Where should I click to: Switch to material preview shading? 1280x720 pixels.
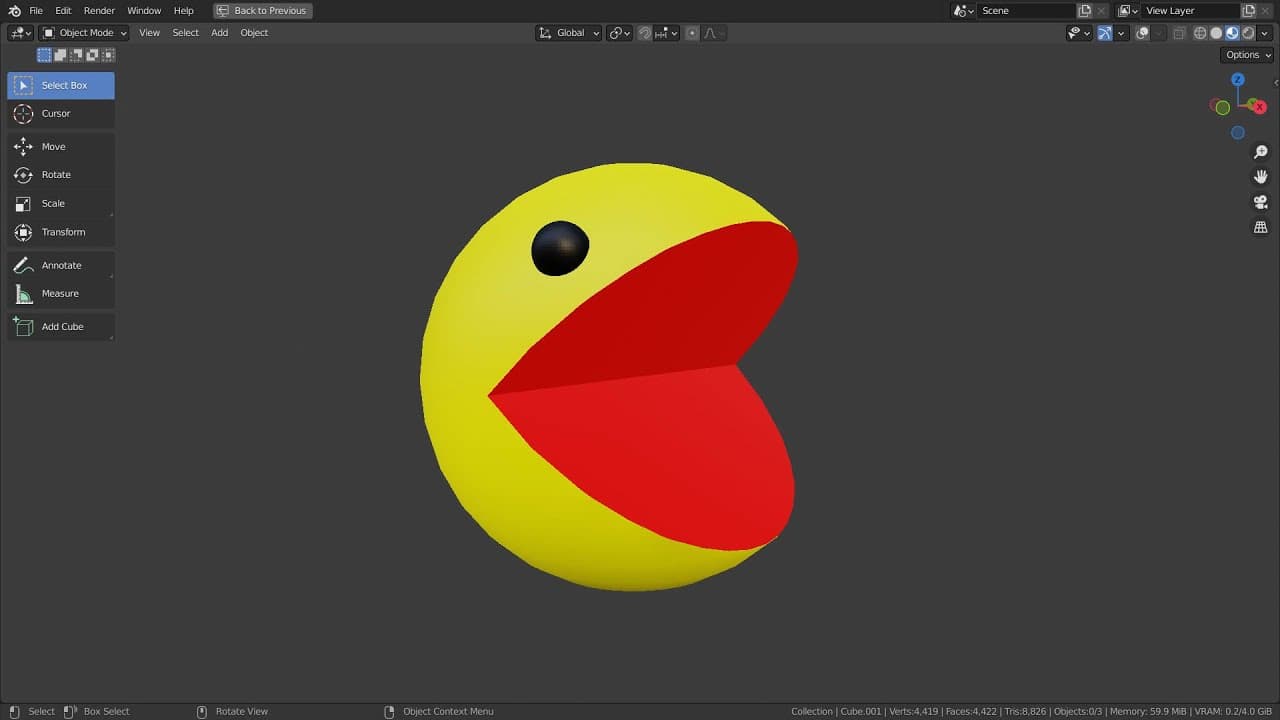tap(1232, 33)
